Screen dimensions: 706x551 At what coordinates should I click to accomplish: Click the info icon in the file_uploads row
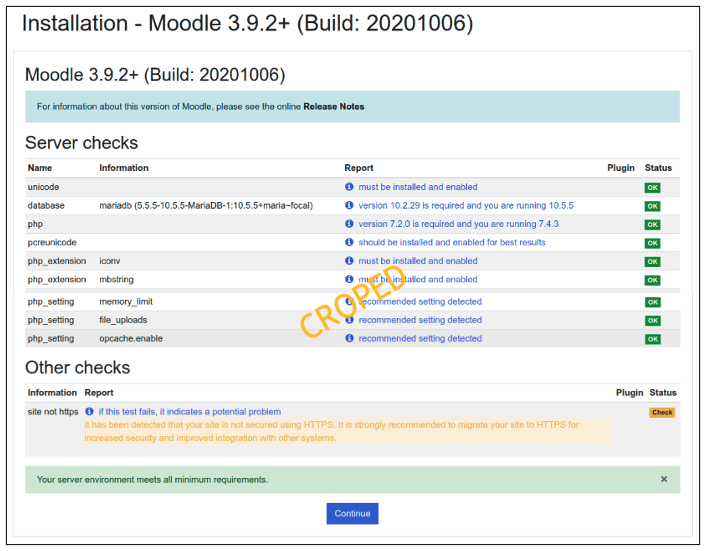pos(349,320)
